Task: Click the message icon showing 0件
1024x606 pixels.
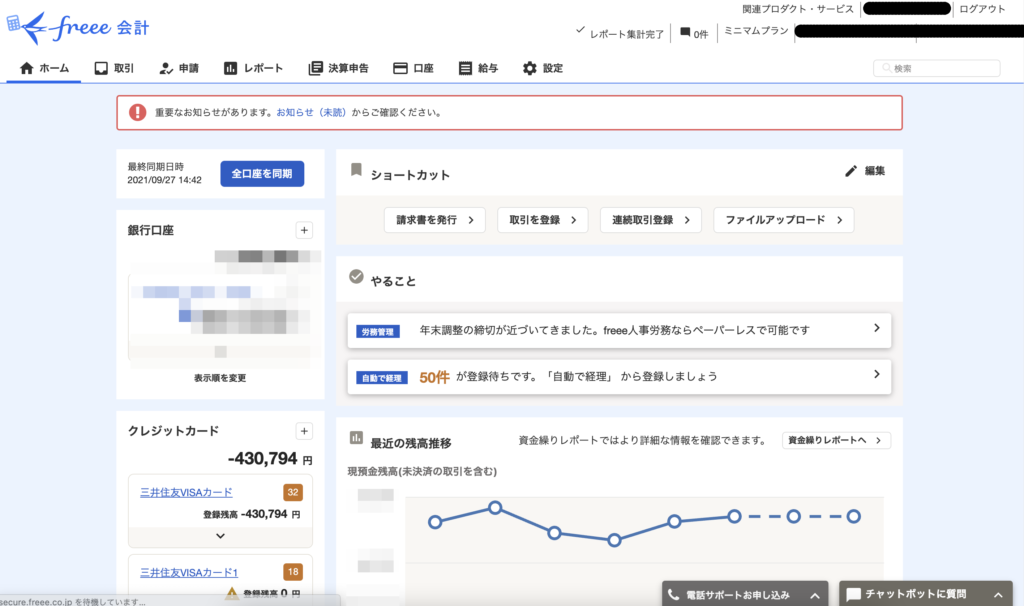Action: click(685, 32)
